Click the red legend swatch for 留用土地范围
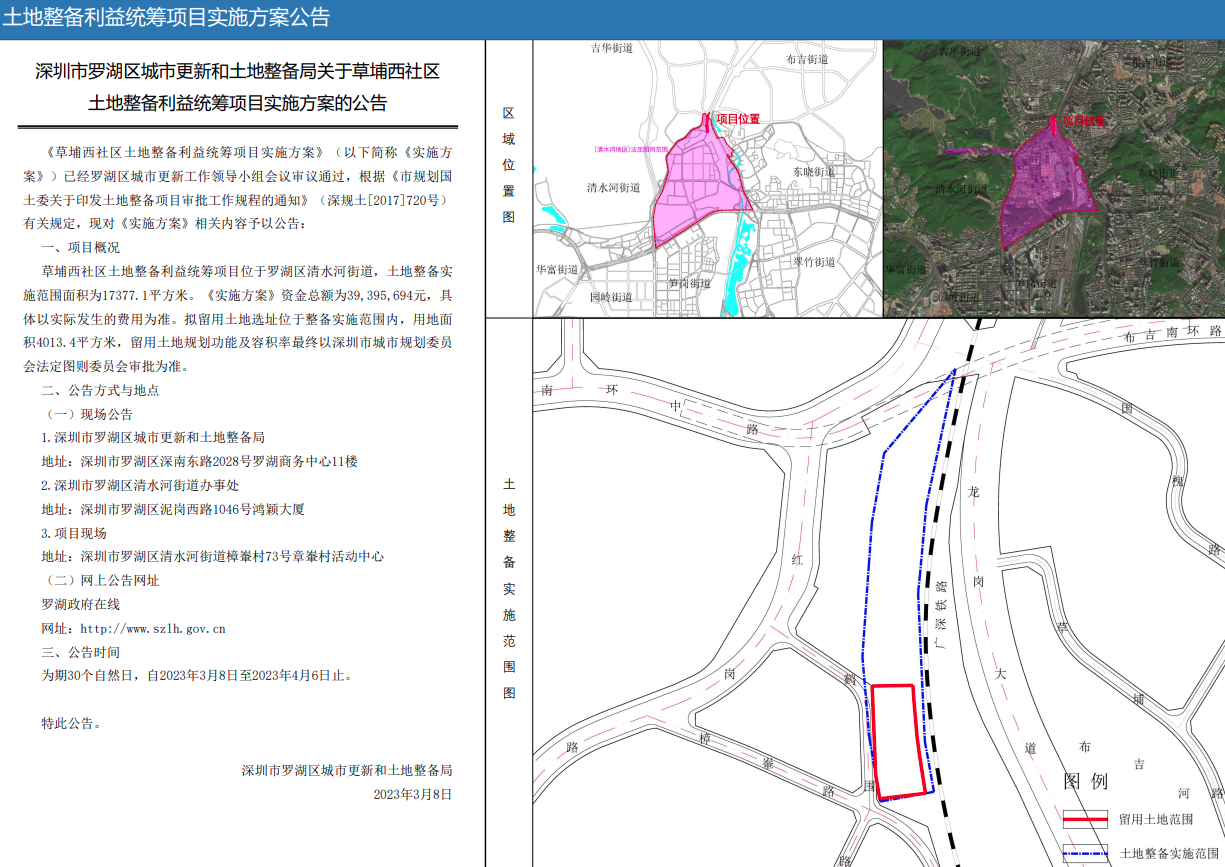The height and width of the screenshot is (867, 1225). [1086, 819]
